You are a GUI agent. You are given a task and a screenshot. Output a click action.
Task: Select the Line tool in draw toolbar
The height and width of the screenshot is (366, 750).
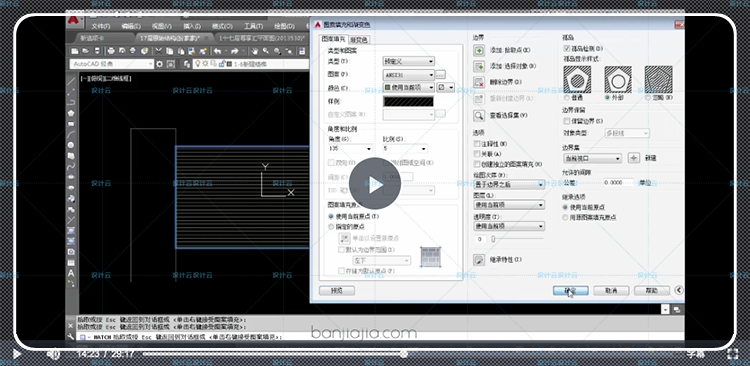[x=71, y=82]
